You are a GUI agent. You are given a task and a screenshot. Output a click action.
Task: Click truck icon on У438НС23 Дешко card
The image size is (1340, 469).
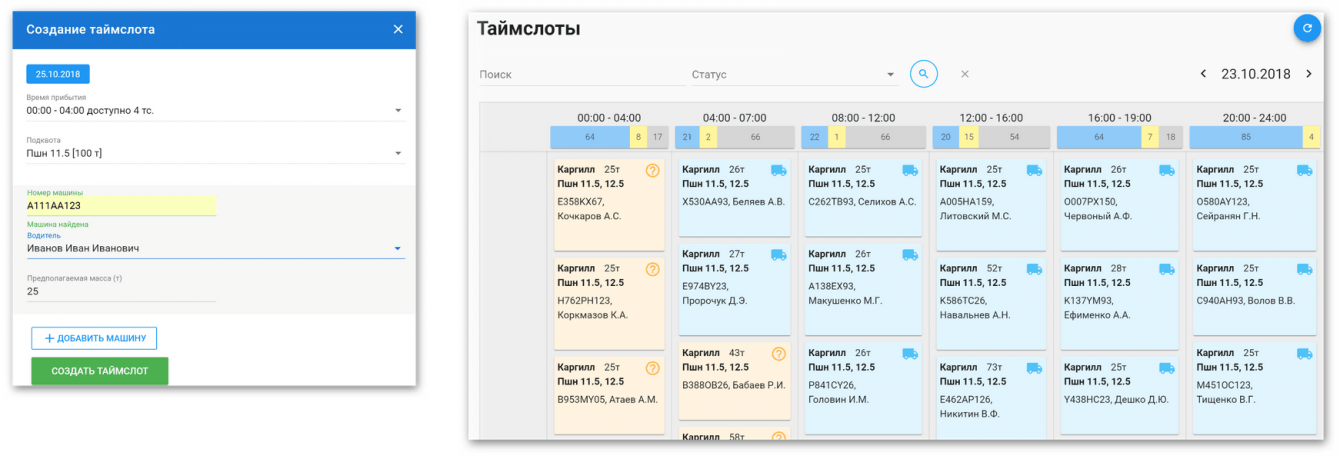tap(1167, 368)
